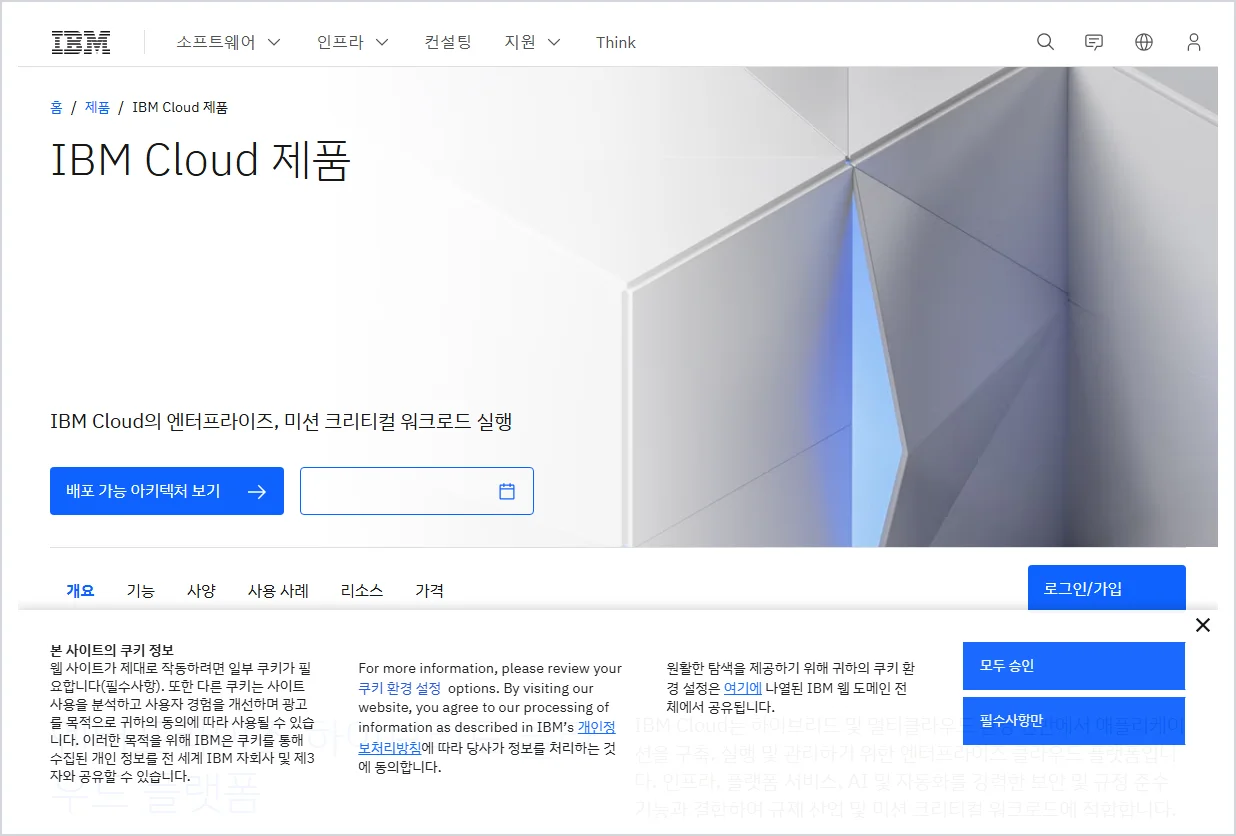Screen dimensions: 1236x836
Task: Click the calendar icon in outlined button
Action: (507, 491)
